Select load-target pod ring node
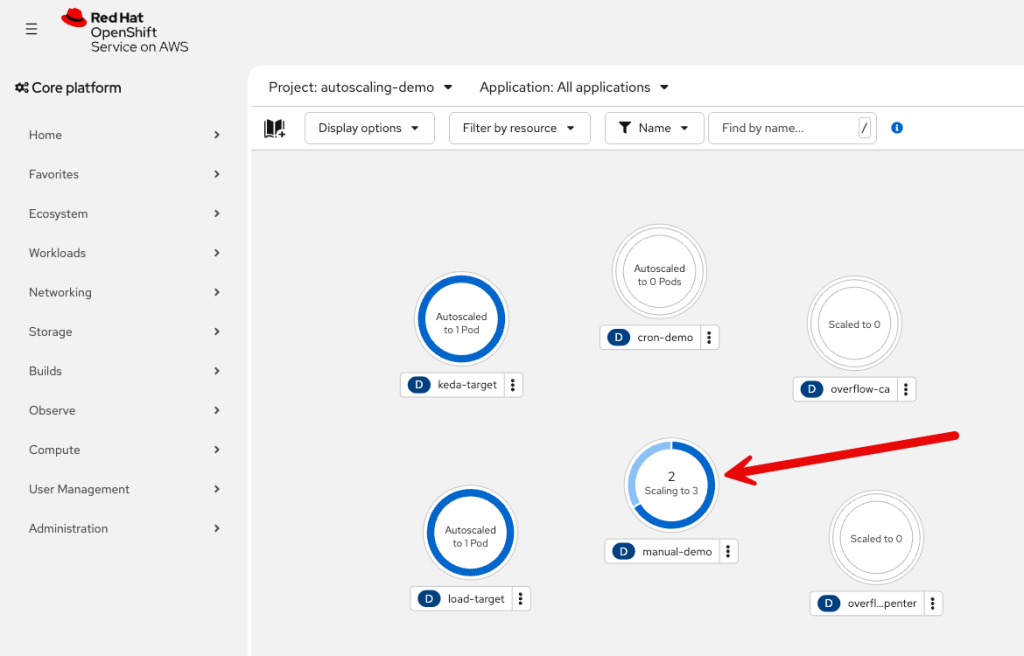1024x656 pixels. 470,533
